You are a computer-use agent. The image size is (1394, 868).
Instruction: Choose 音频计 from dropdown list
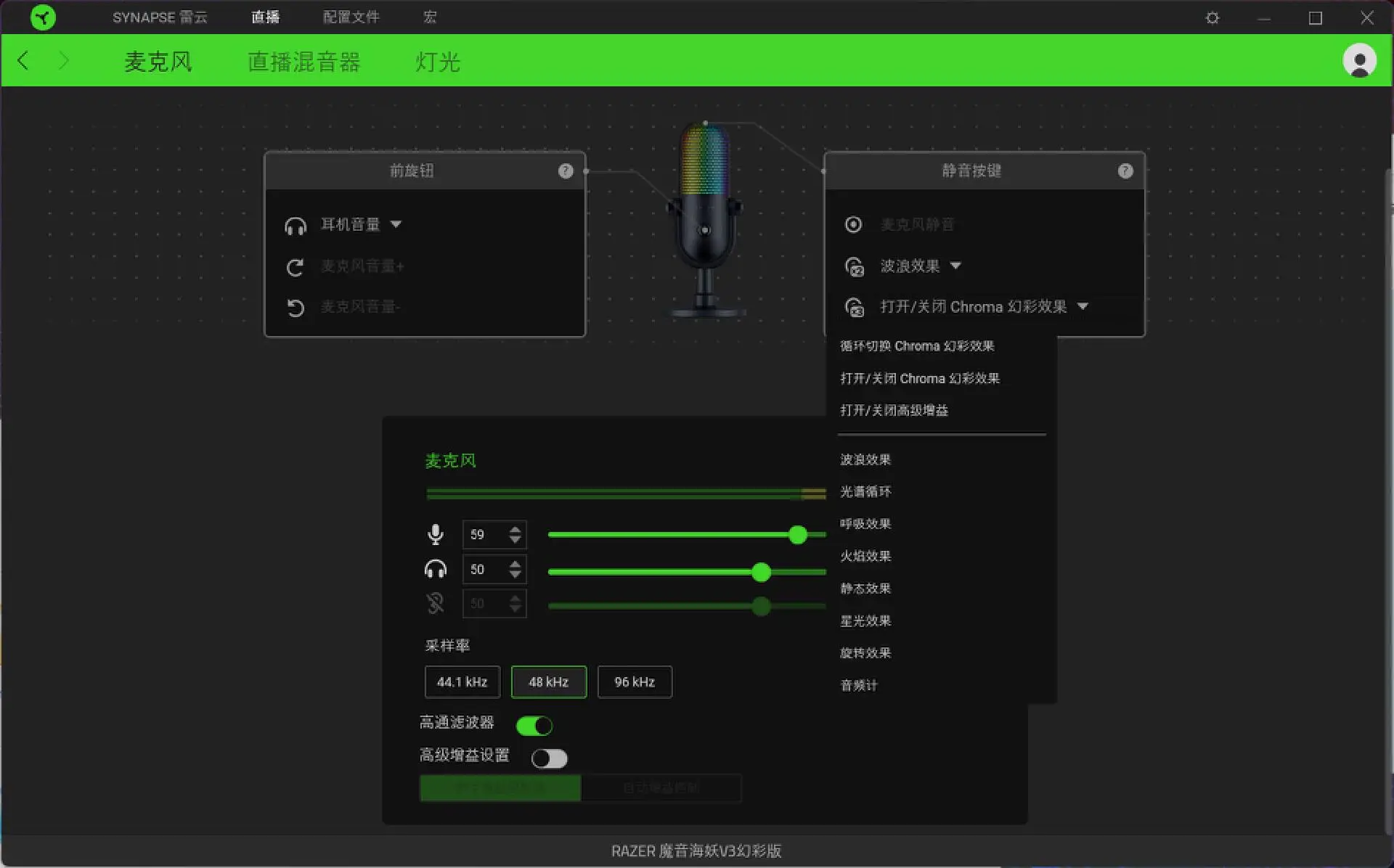pos(859,685)
